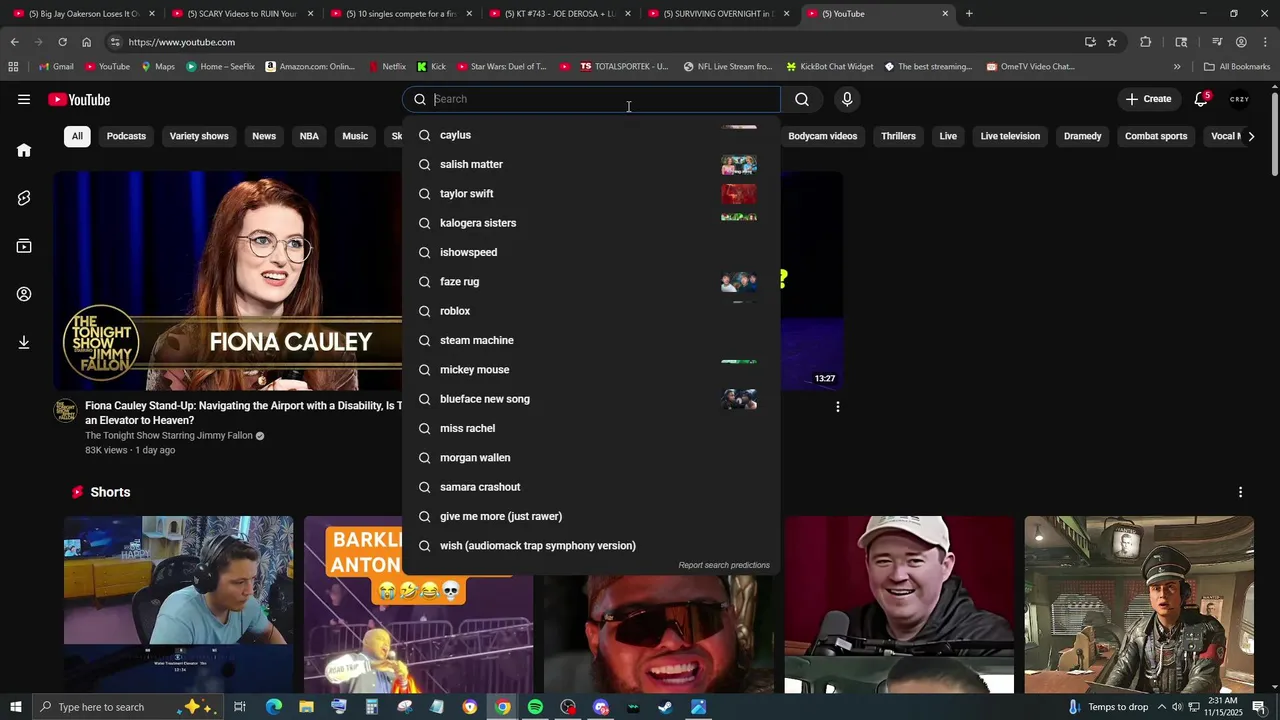Select the Combat sports chip
Image resolution: width=1280 pixels, height=720 pixels.
[1156, 136]
